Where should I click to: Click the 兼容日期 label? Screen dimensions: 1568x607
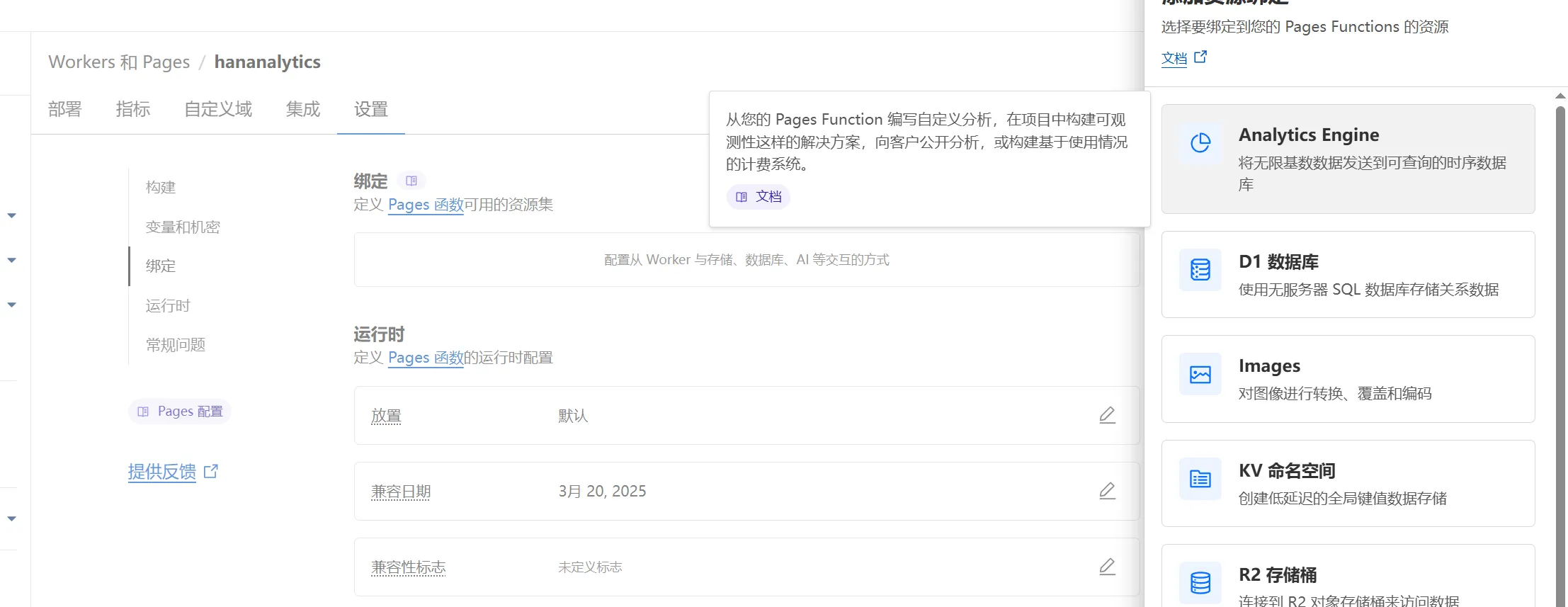(401, 492)
